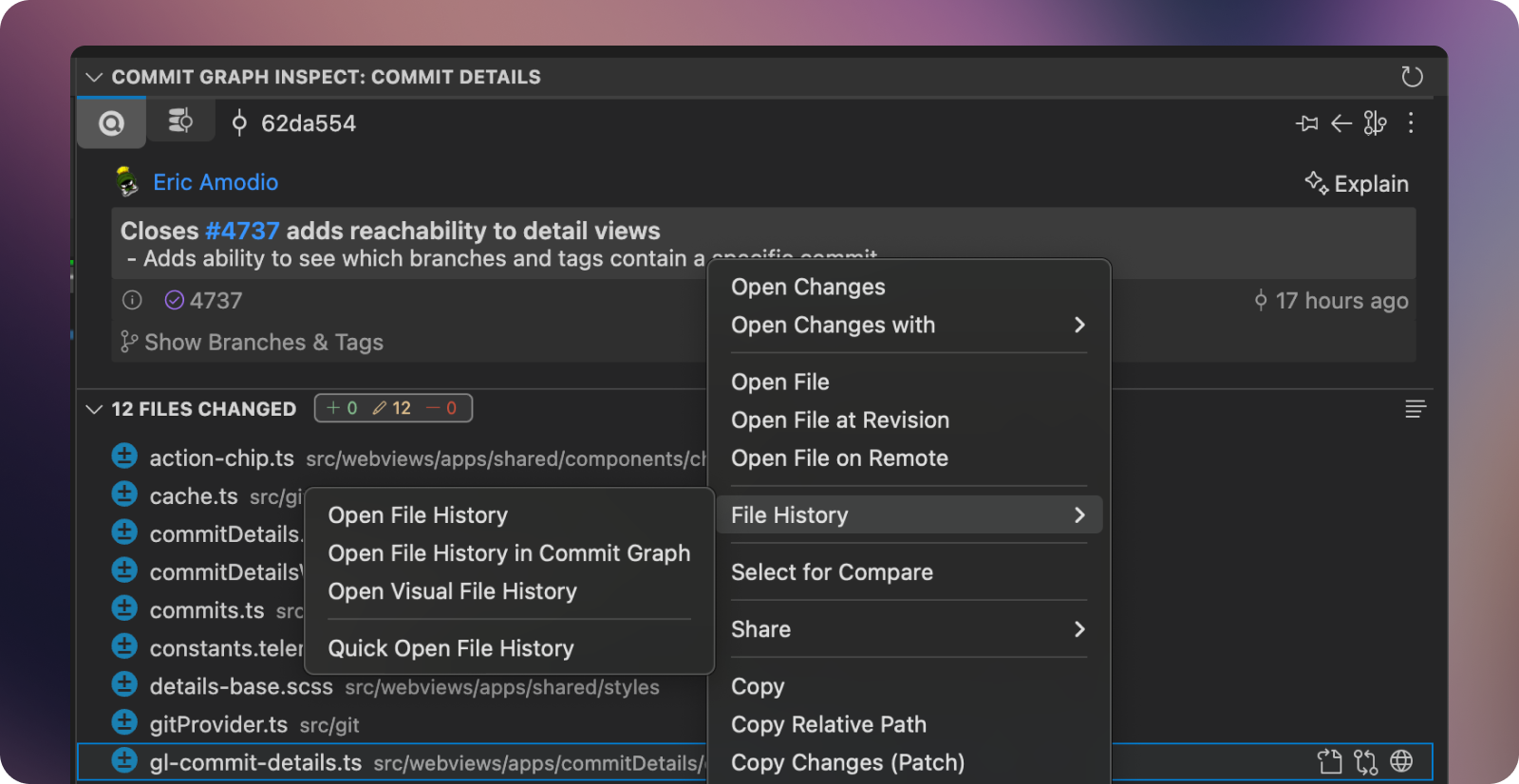Click the globe icon on gl-commit-details.ts row
The width and height of the screenshot is (1519, 784).
tap(1401, 761)
